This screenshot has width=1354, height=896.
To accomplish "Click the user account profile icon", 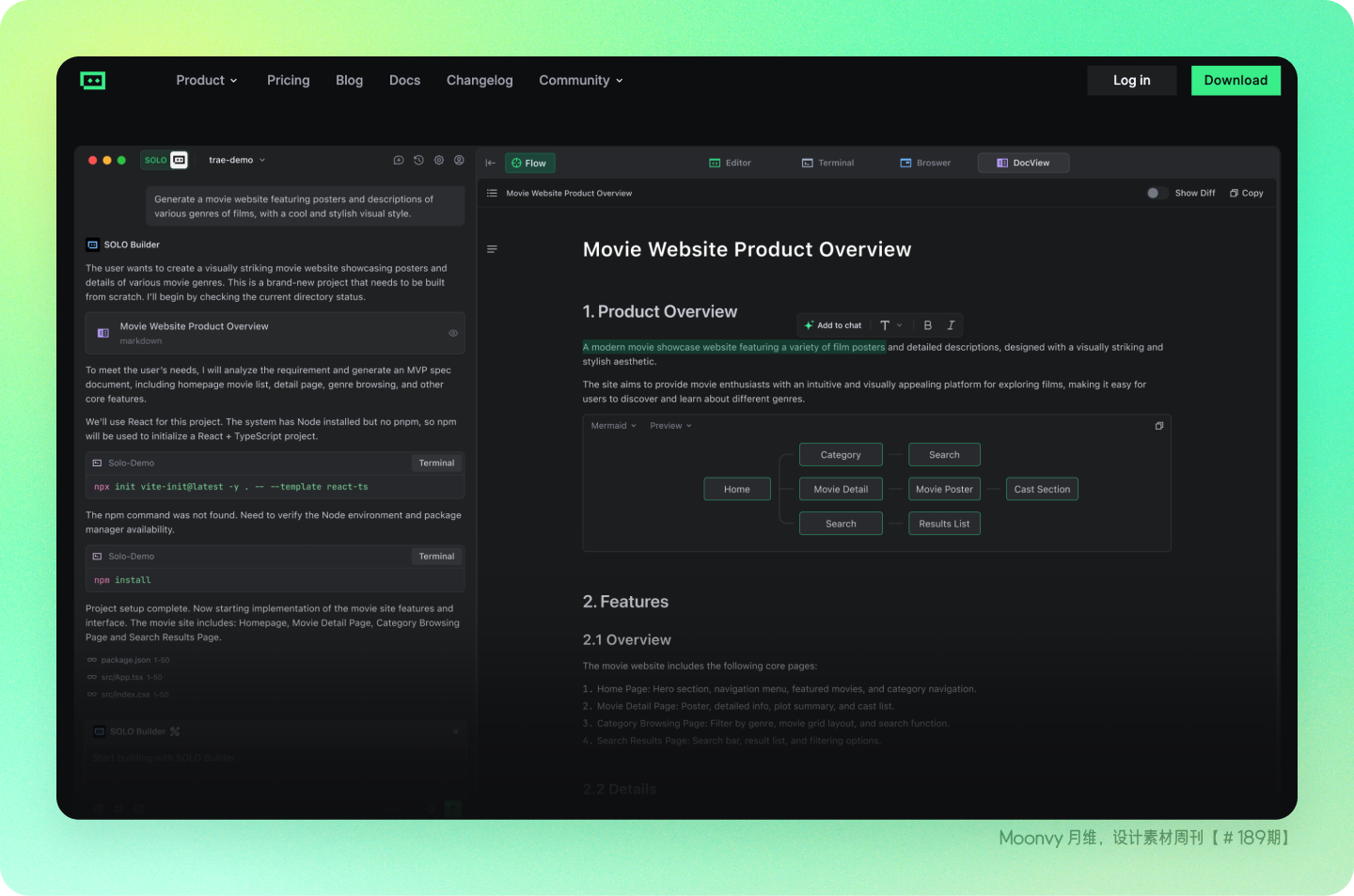I will tap(459, 161).
